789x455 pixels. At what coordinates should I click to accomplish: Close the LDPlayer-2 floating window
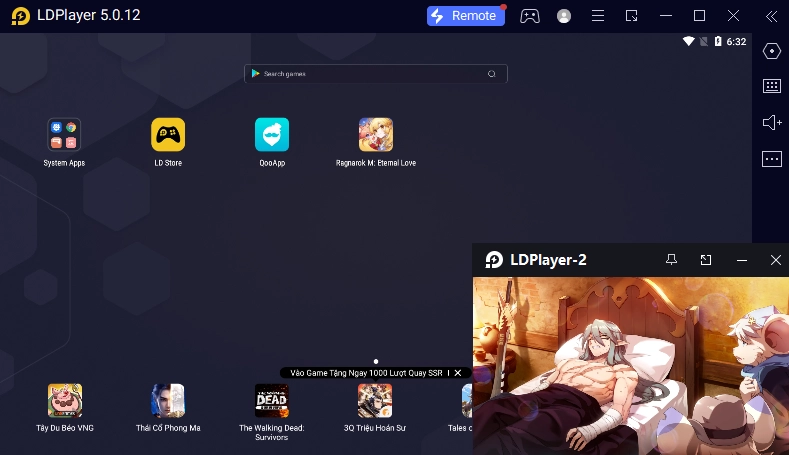coord(776,260)
